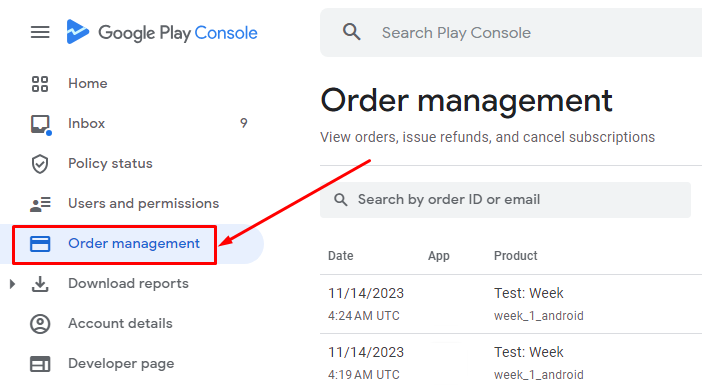Open the Policy status page

pyautogui.click(x=110, y=164)
